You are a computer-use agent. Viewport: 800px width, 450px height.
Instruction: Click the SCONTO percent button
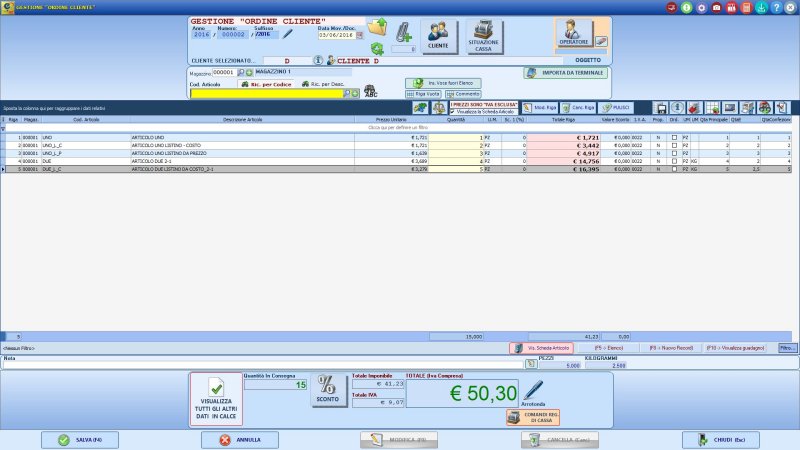(x=328, y=390)
